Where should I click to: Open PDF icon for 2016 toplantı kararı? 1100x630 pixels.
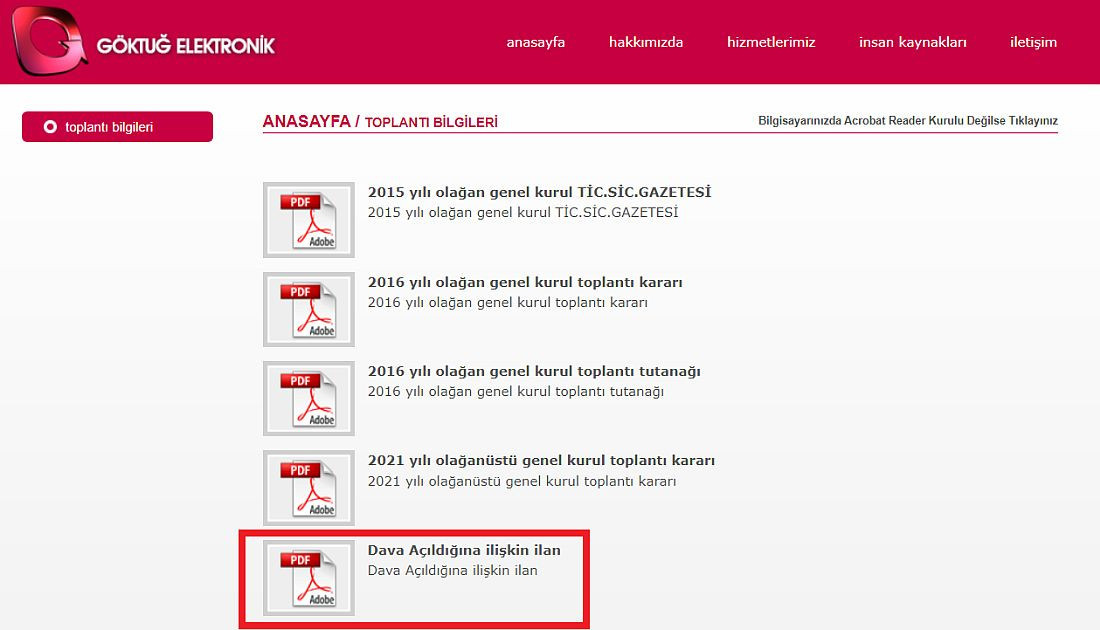309,309
